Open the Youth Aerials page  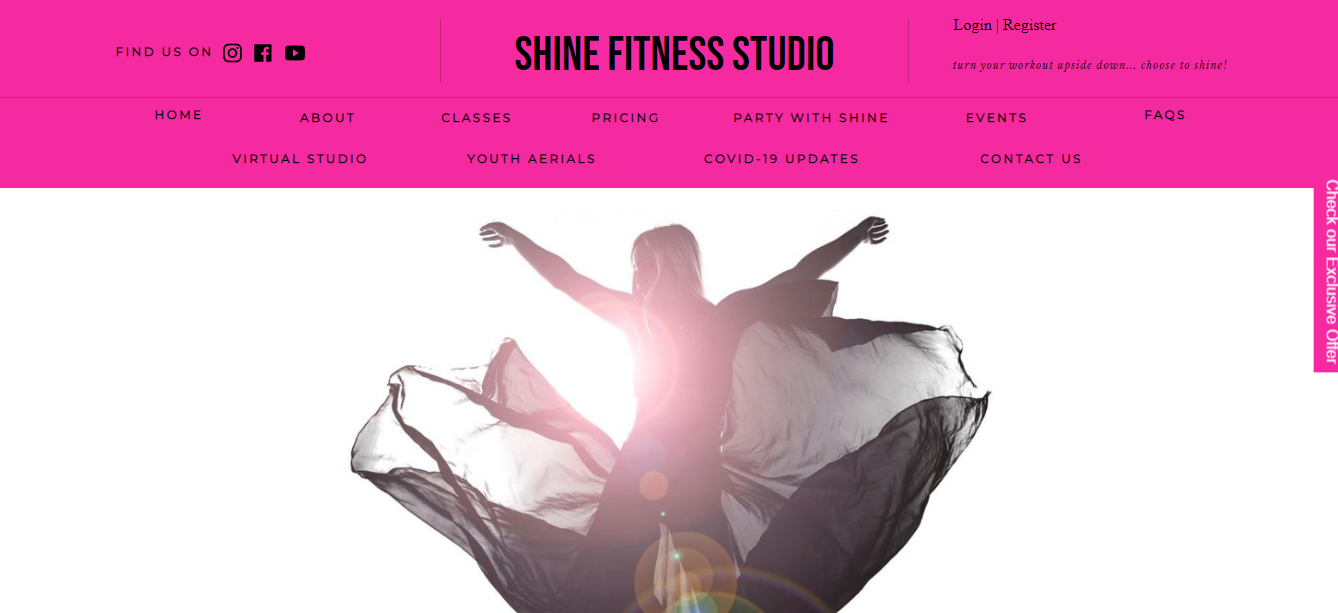coord(531,159)
